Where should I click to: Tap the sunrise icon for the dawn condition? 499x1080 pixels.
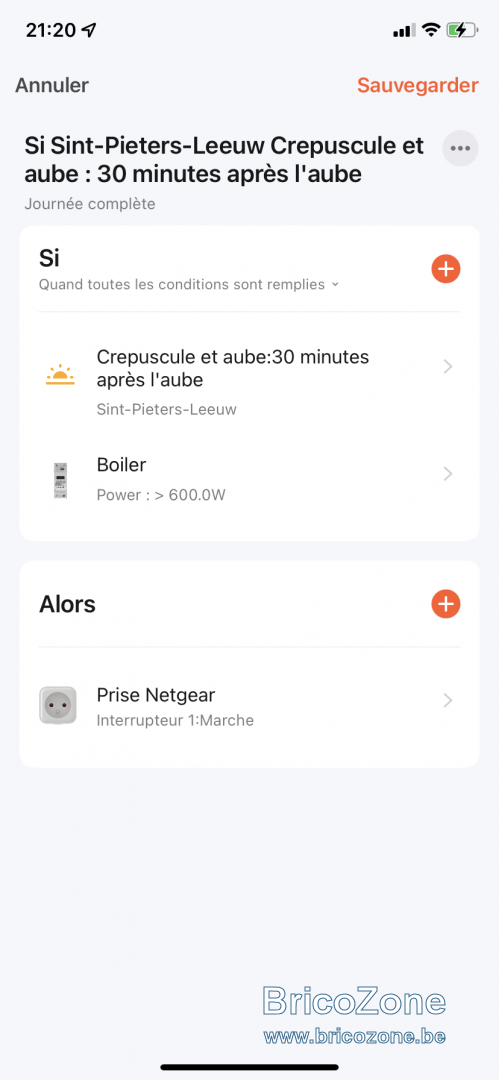(x=60, y=376)
